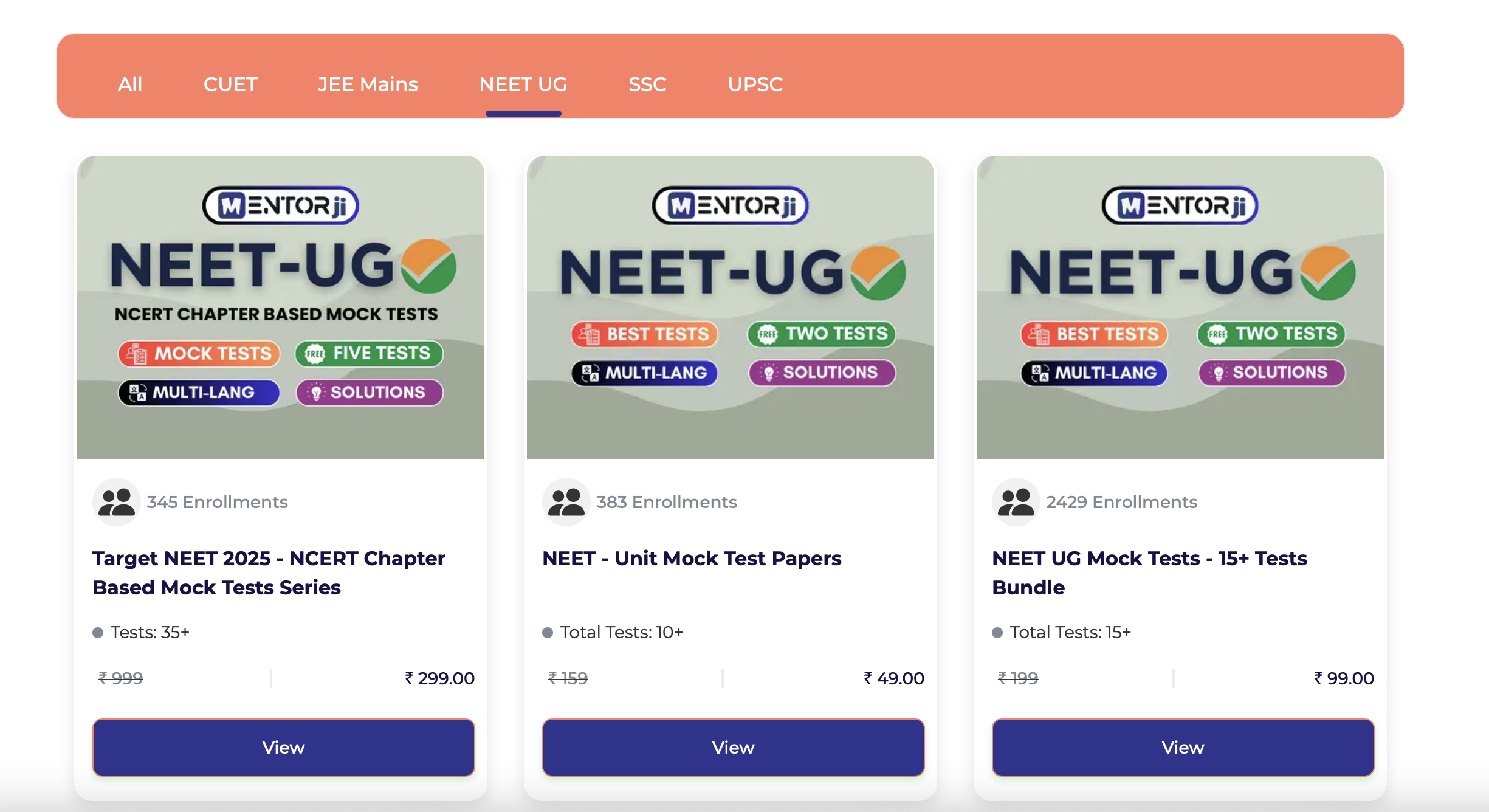Select the CUET tab

[230, 84]
